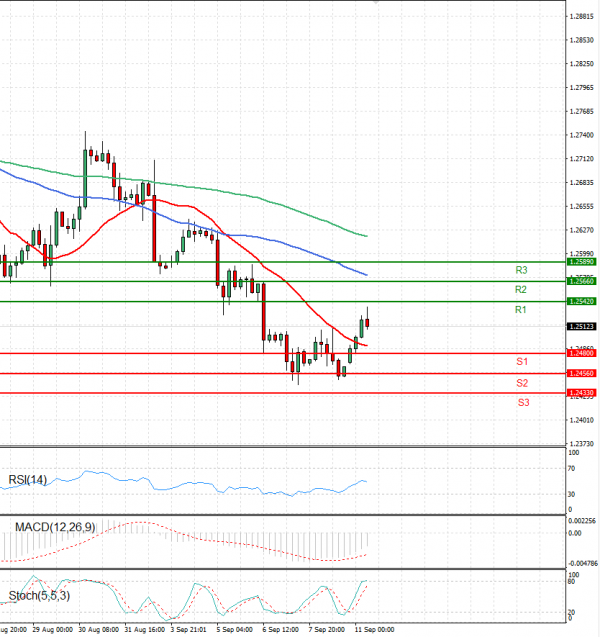The width and height of the screenshot is (600, 637).
Task: Click the 1.23730 price axis value
Action: (582, 444)
